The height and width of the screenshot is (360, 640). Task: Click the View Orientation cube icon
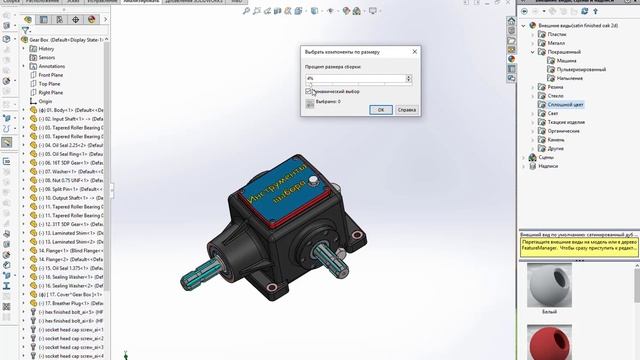[x=299, y=11]
